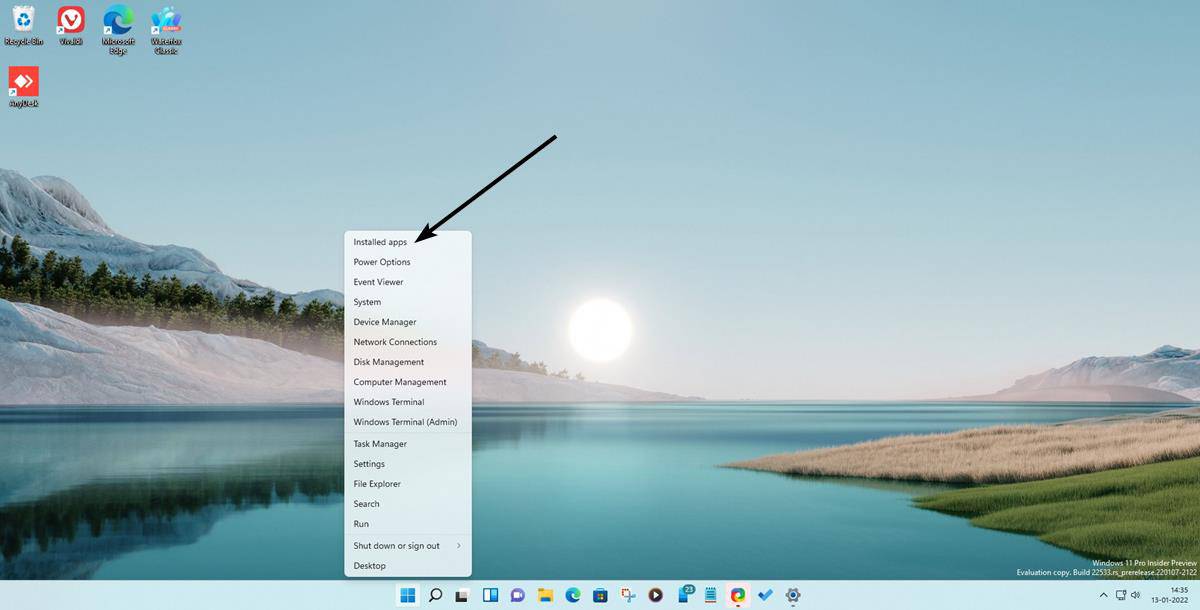1200x610 pixels.
Task: Launch Teams Chat from taskbar
Action: coord(518,595)
